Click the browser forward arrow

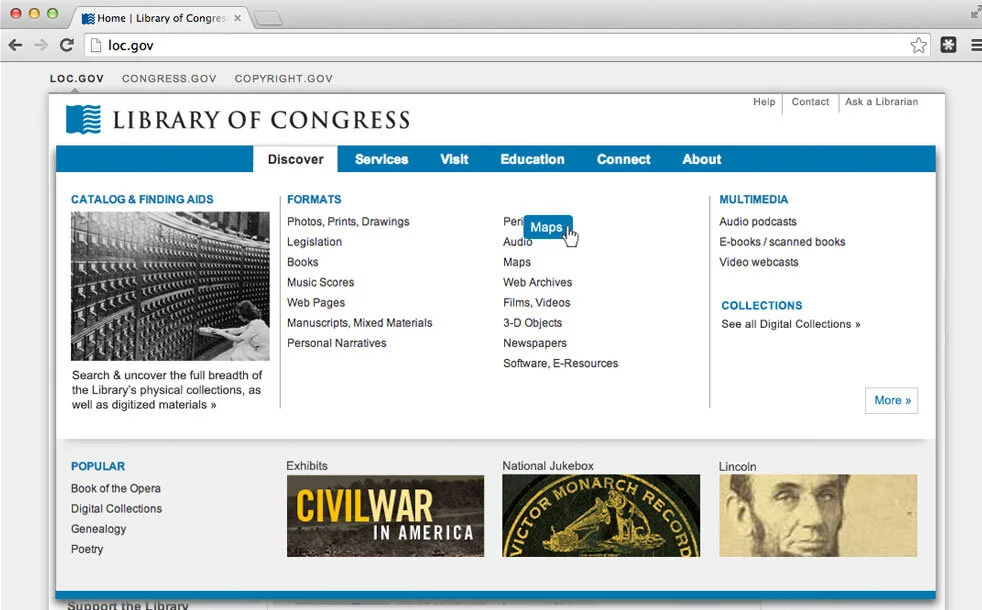(x=41, y=45)
